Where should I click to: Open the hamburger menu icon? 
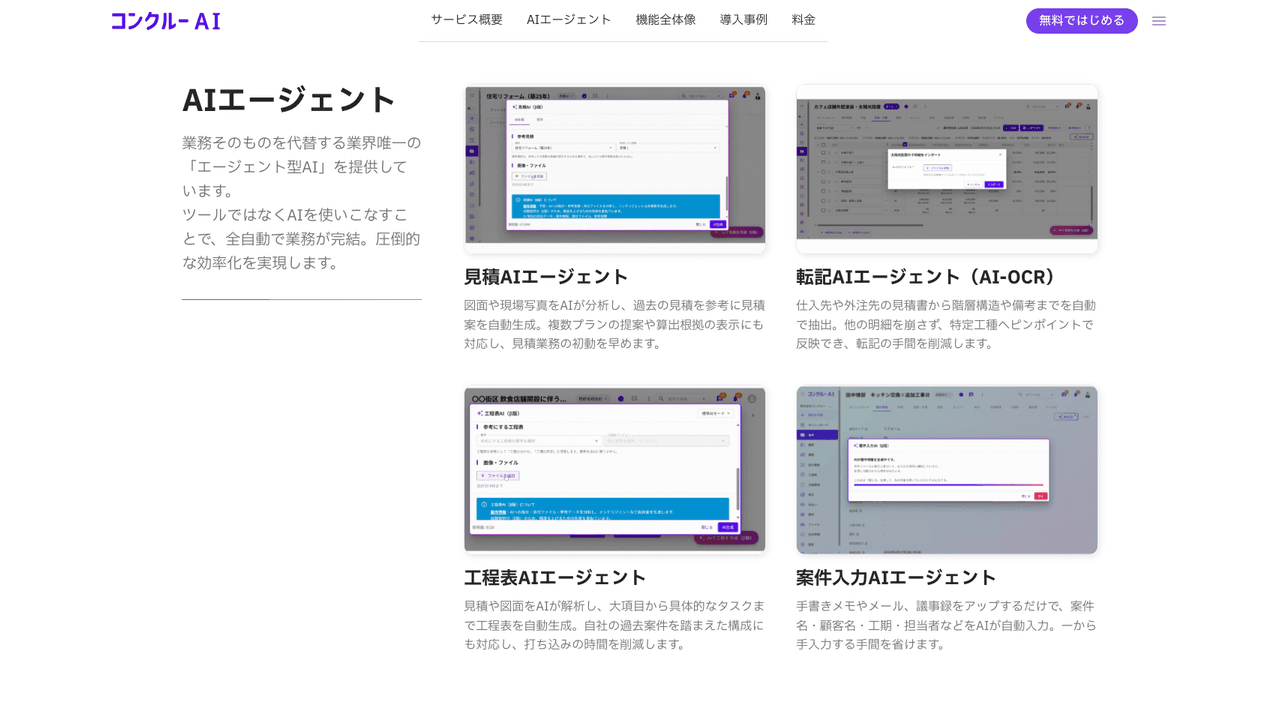[1159, 21]
